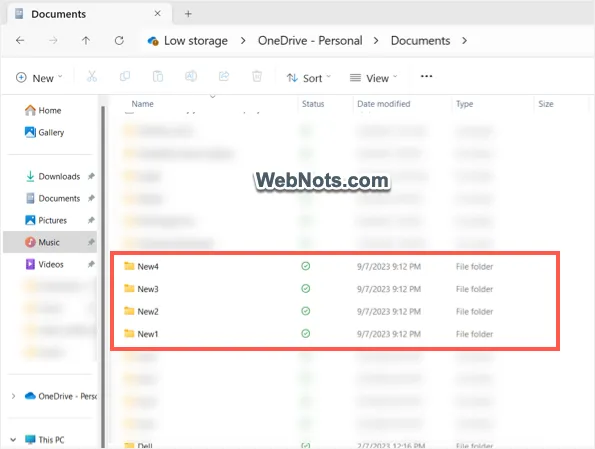Click the pin icon next to Documents

(x=91, y=198)
